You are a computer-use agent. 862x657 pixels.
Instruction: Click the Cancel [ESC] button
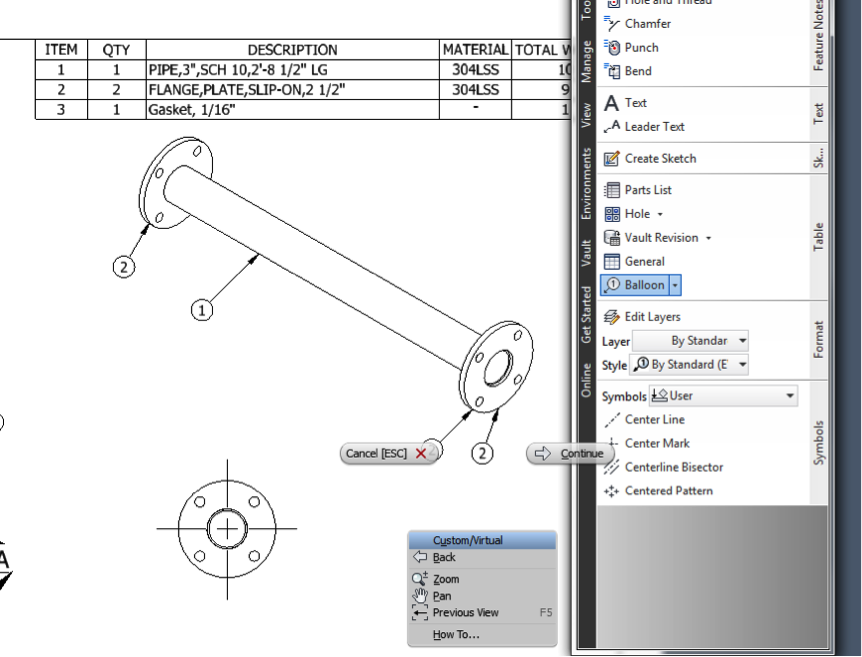(x=388, y=454)
